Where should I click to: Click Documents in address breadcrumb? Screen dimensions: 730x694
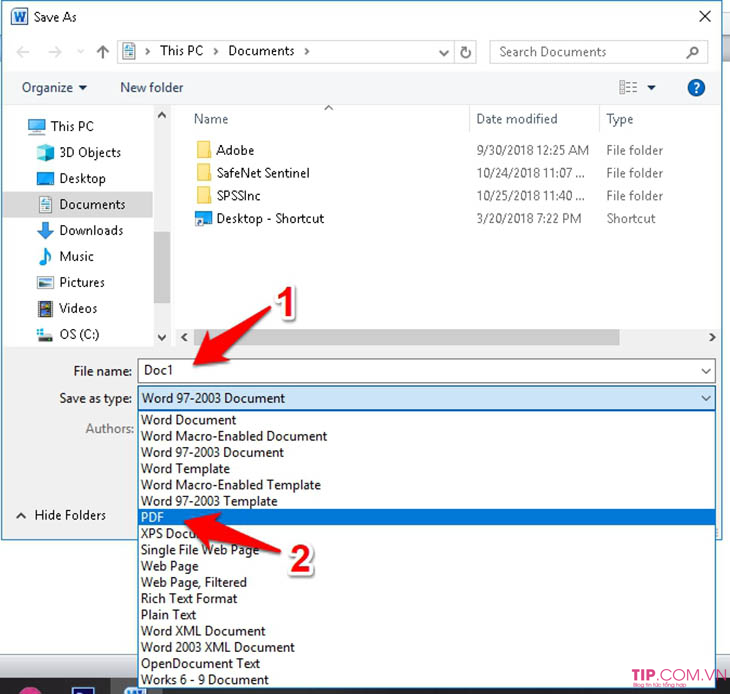[x=261, y=51]
